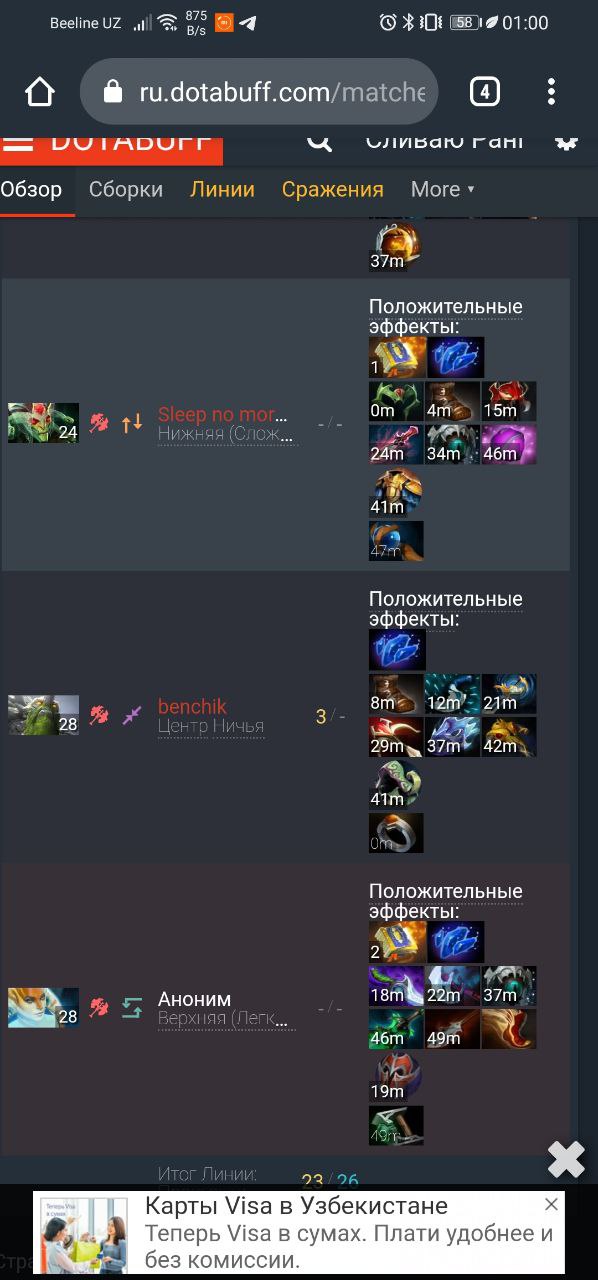Click benchik's 8m boots item icon
The image size is (598, 1280).
pos(396,693)
